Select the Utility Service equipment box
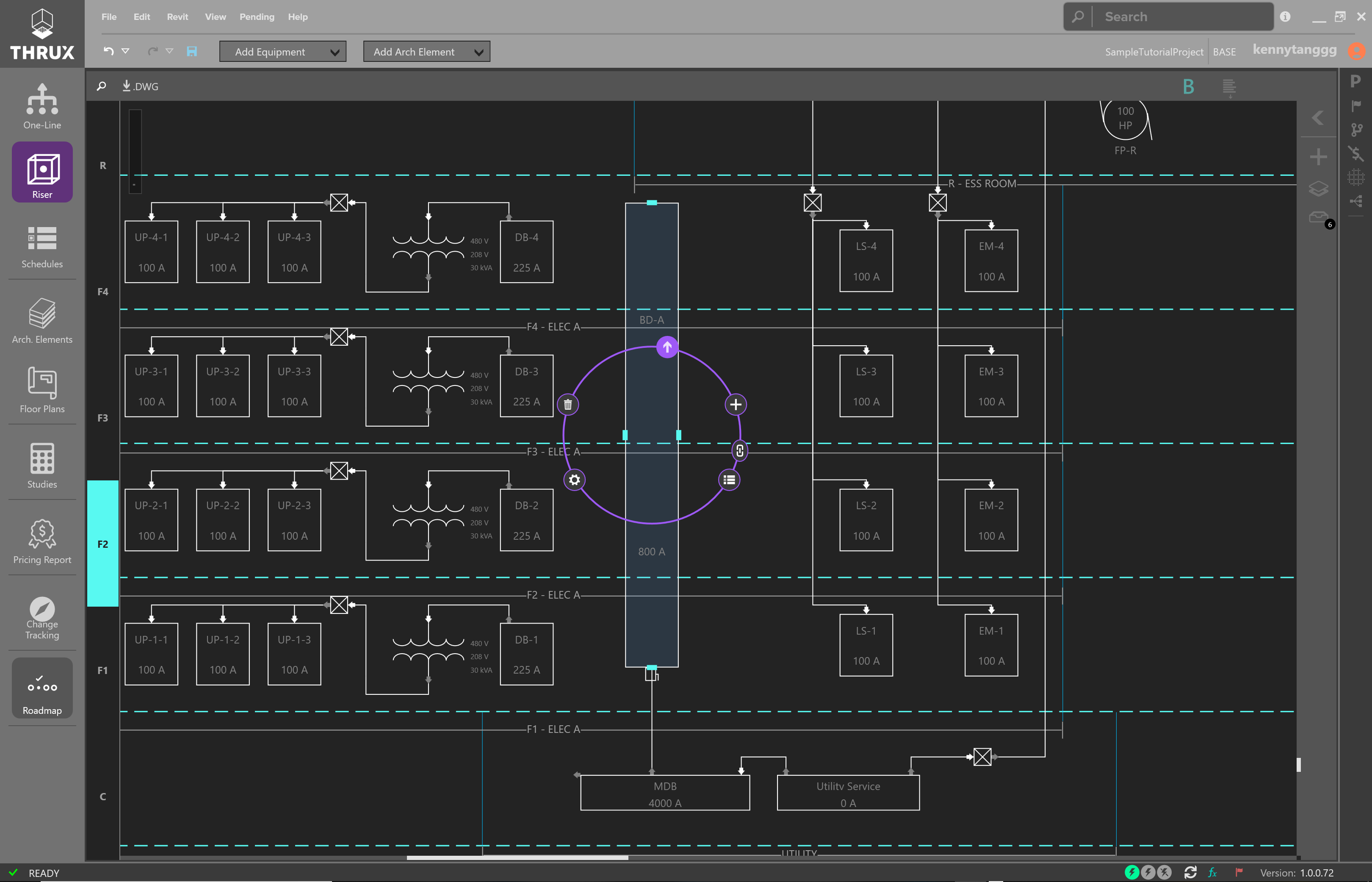The height and width of the screenshot is (882, 1372). 848,793
